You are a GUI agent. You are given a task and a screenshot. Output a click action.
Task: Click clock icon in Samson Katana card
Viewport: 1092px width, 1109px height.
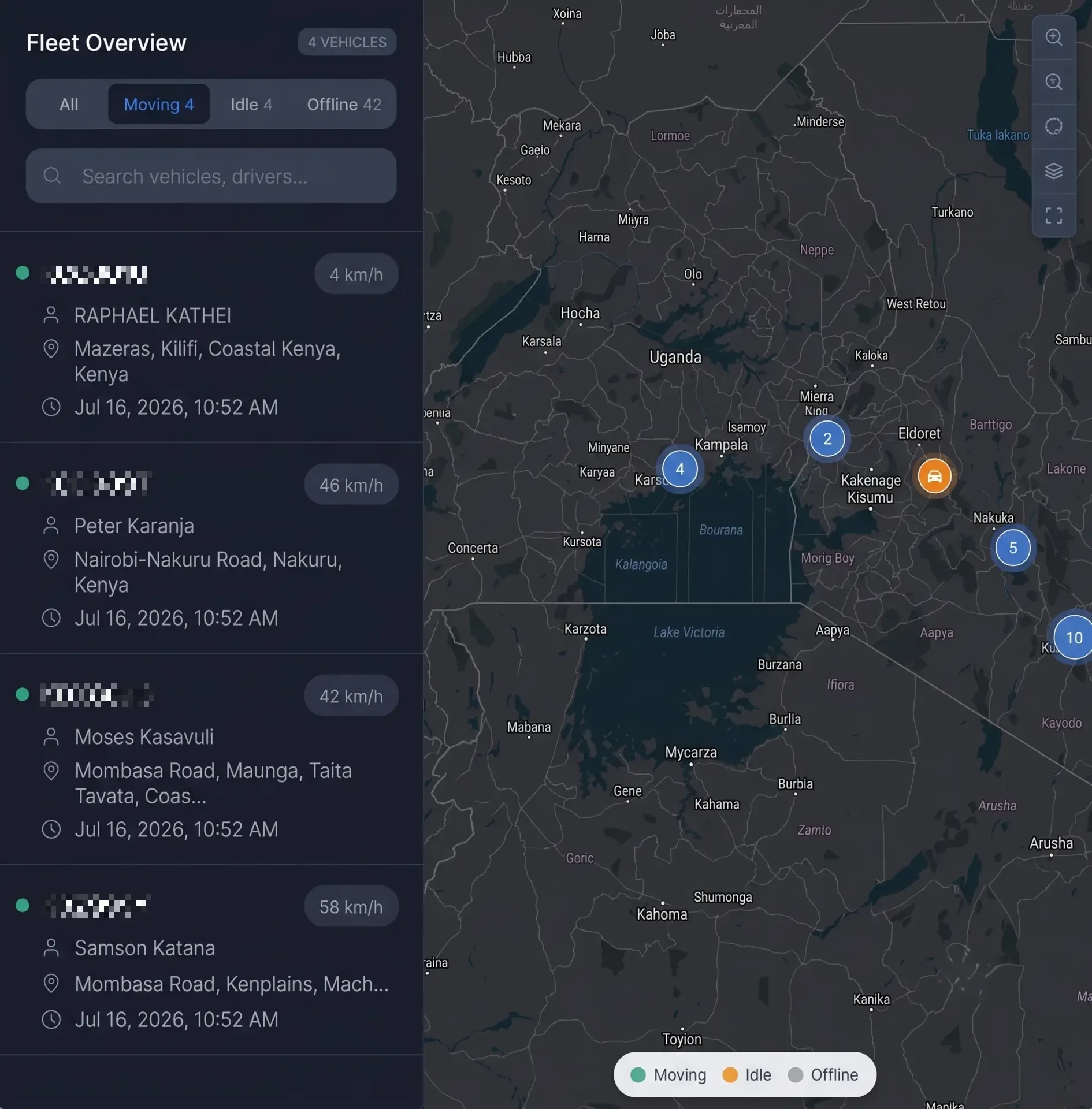pos(51,1019)
